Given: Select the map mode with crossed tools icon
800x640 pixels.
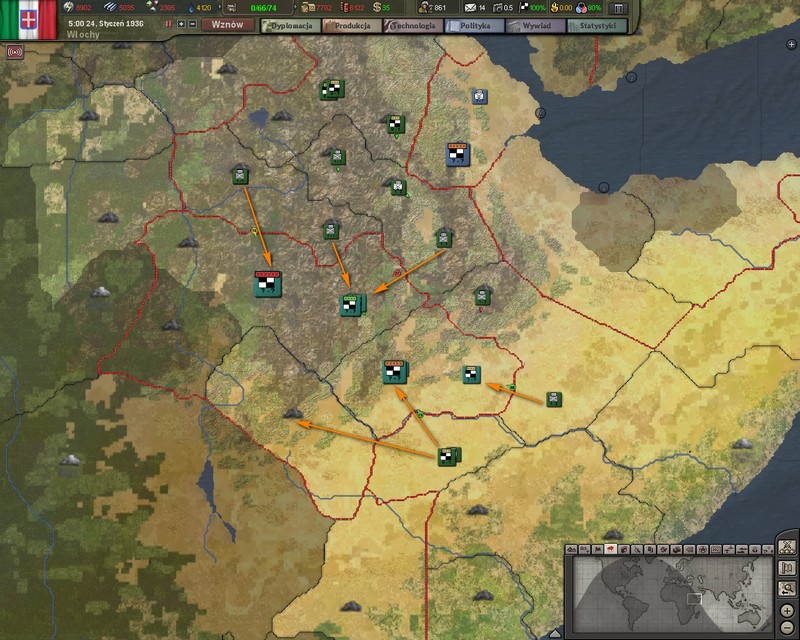Looking at the screenshot, I should click(x=637, y=550).
